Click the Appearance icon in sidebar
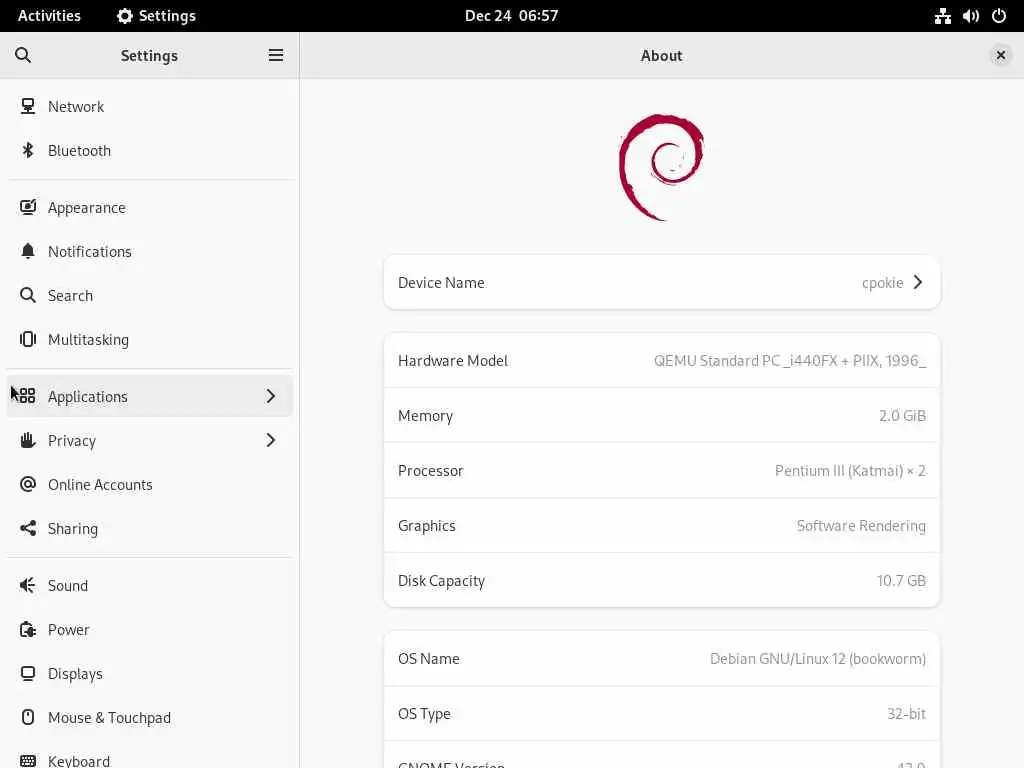The height and width of the screenshot is (768, 1024). pyautogui.click(x=27, y=207)
